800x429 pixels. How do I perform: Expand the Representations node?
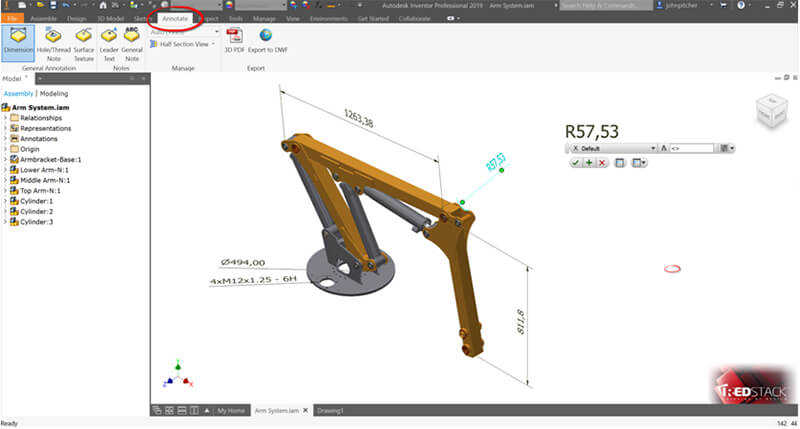point(6,128)
